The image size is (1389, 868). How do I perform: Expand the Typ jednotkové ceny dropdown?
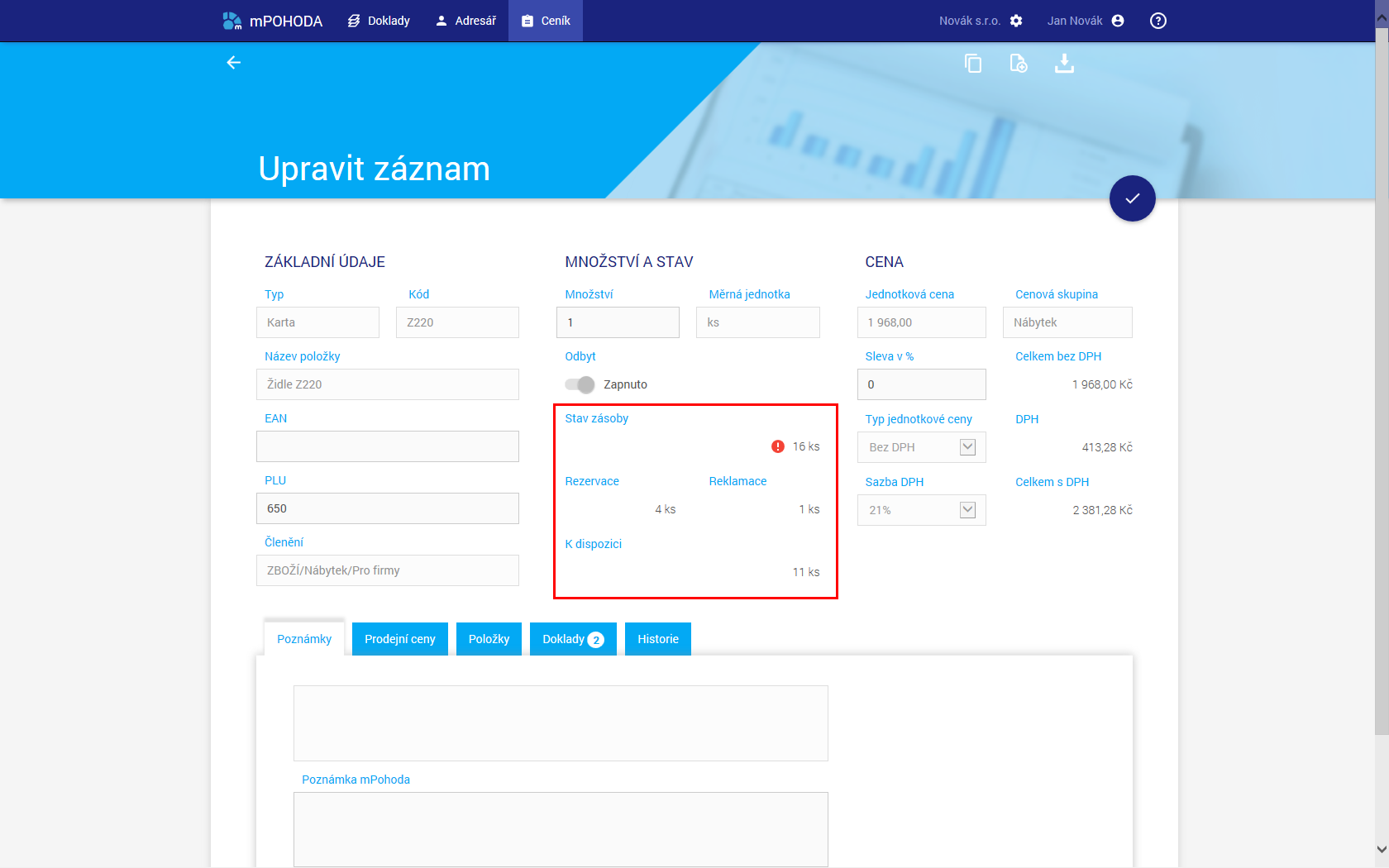coord(967,447)
